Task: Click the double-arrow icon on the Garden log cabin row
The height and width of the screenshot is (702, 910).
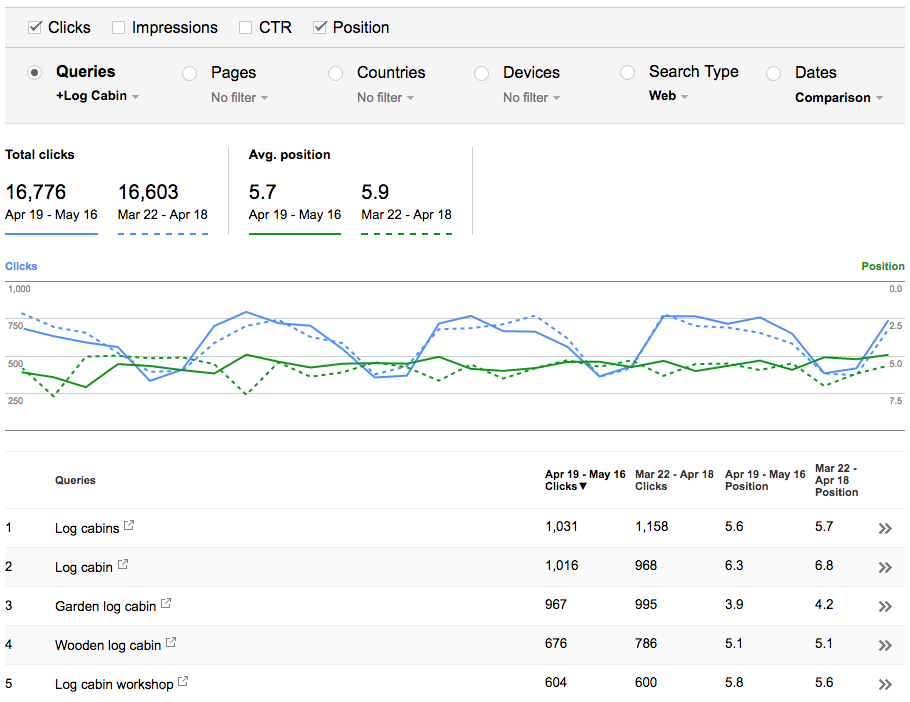Action: (885, 606)
